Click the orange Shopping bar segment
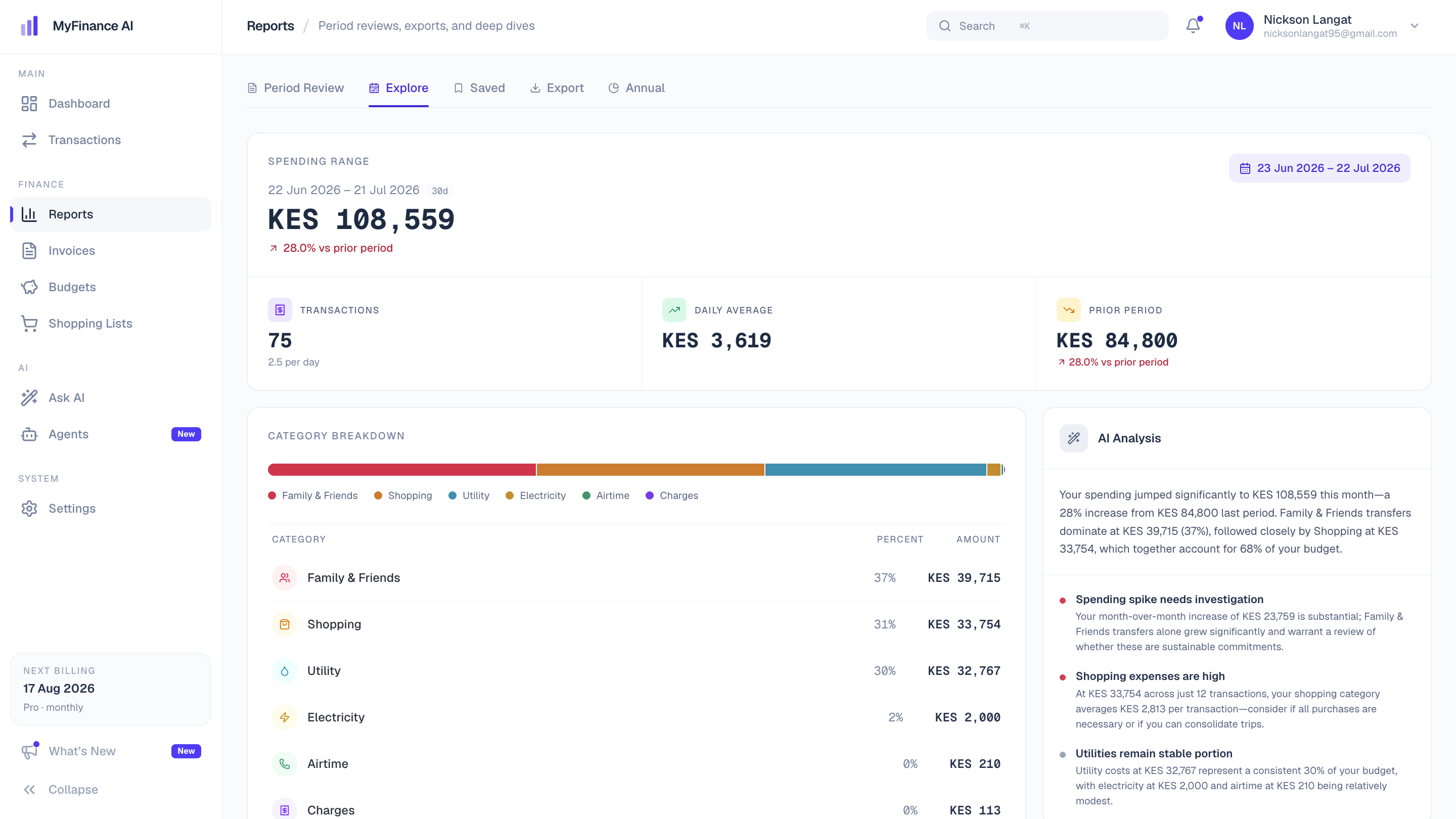The width and height of the screenshot is (1456, 819). click(x=650, y=470)
